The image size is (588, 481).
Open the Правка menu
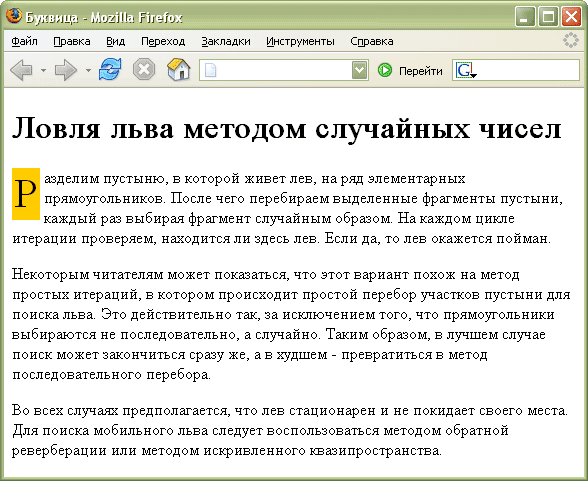72,41
